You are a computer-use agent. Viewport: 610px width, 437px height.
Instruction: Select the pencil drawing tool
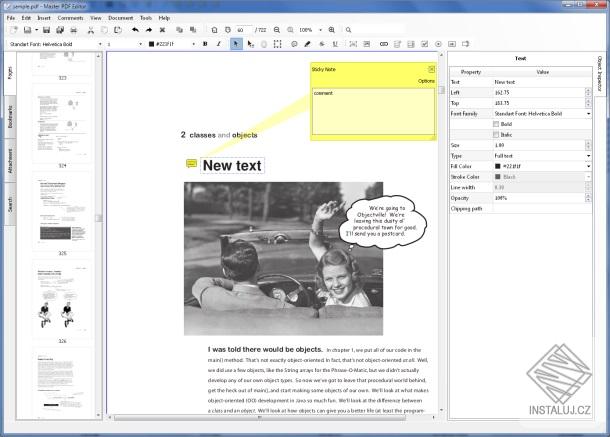point(307,44)
